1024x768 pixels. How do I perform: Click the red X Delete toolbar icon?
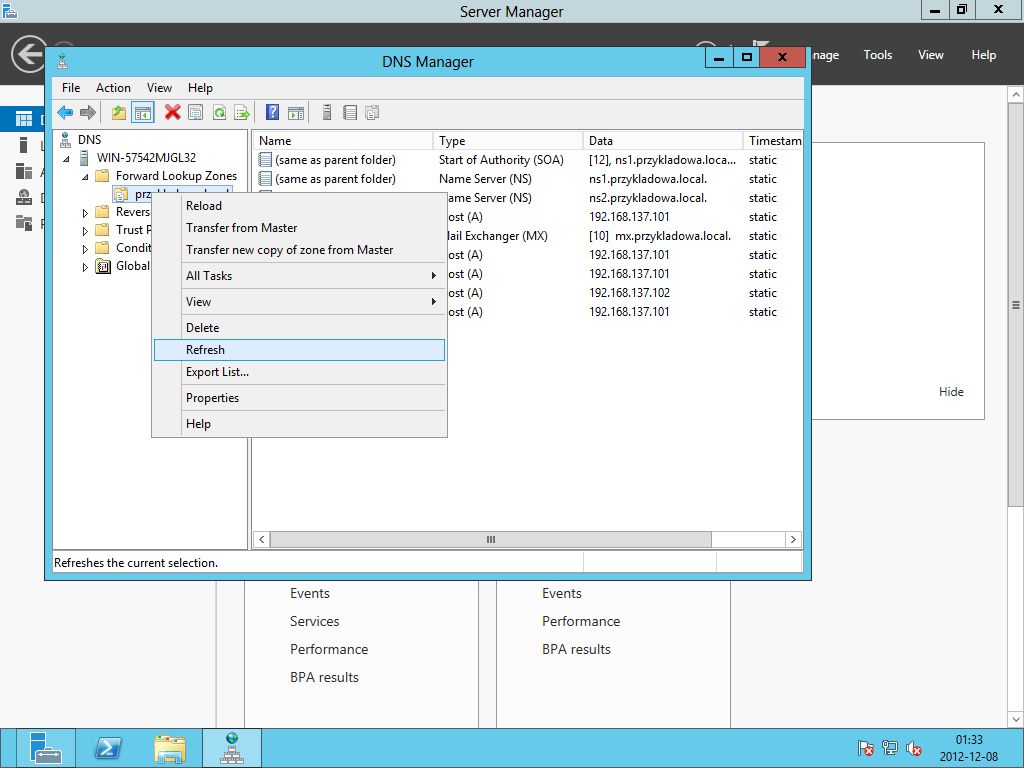[172, 113]
